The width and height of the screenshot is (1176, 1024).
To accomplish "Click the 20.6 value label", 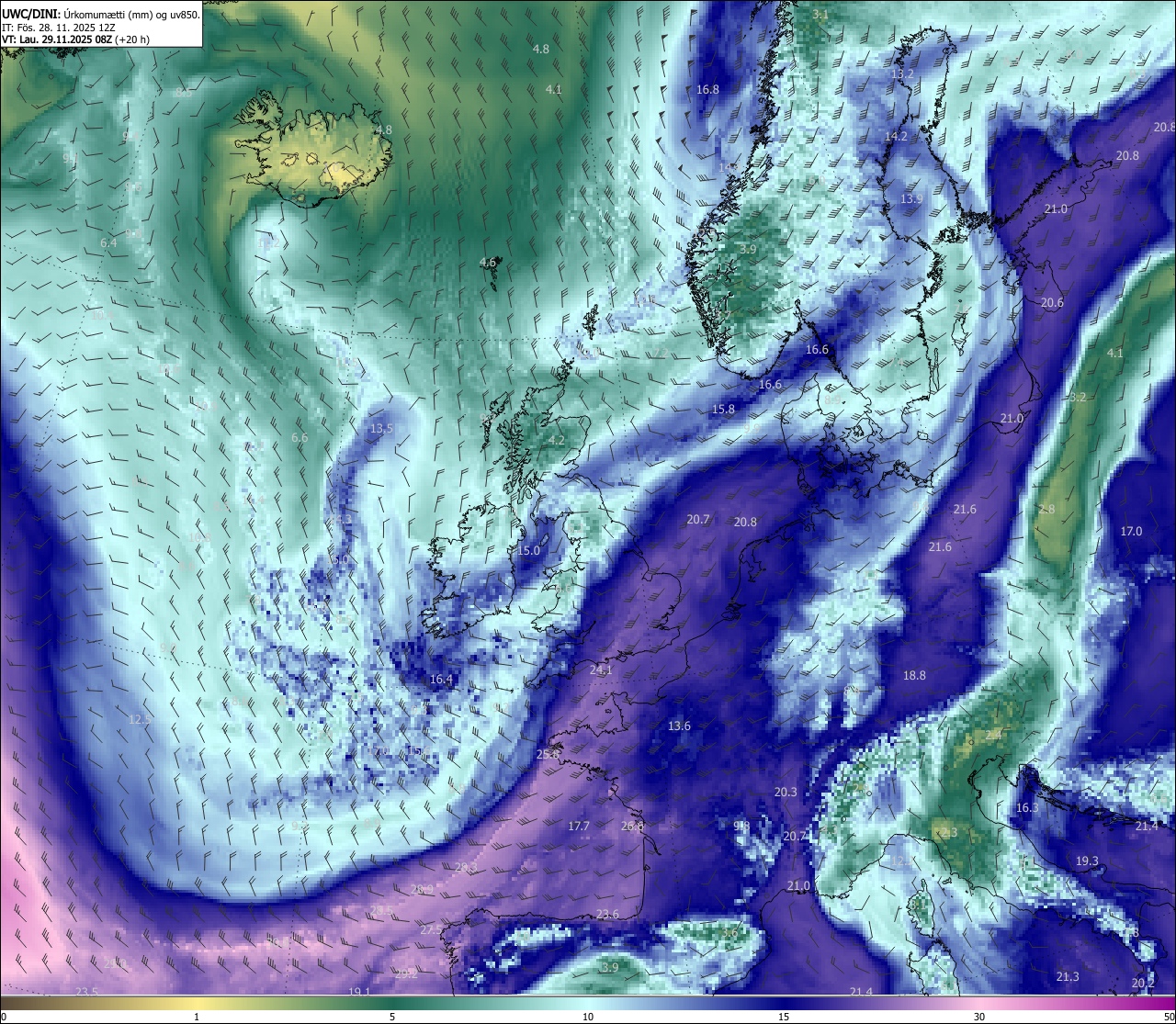I will click(1052, 303).
